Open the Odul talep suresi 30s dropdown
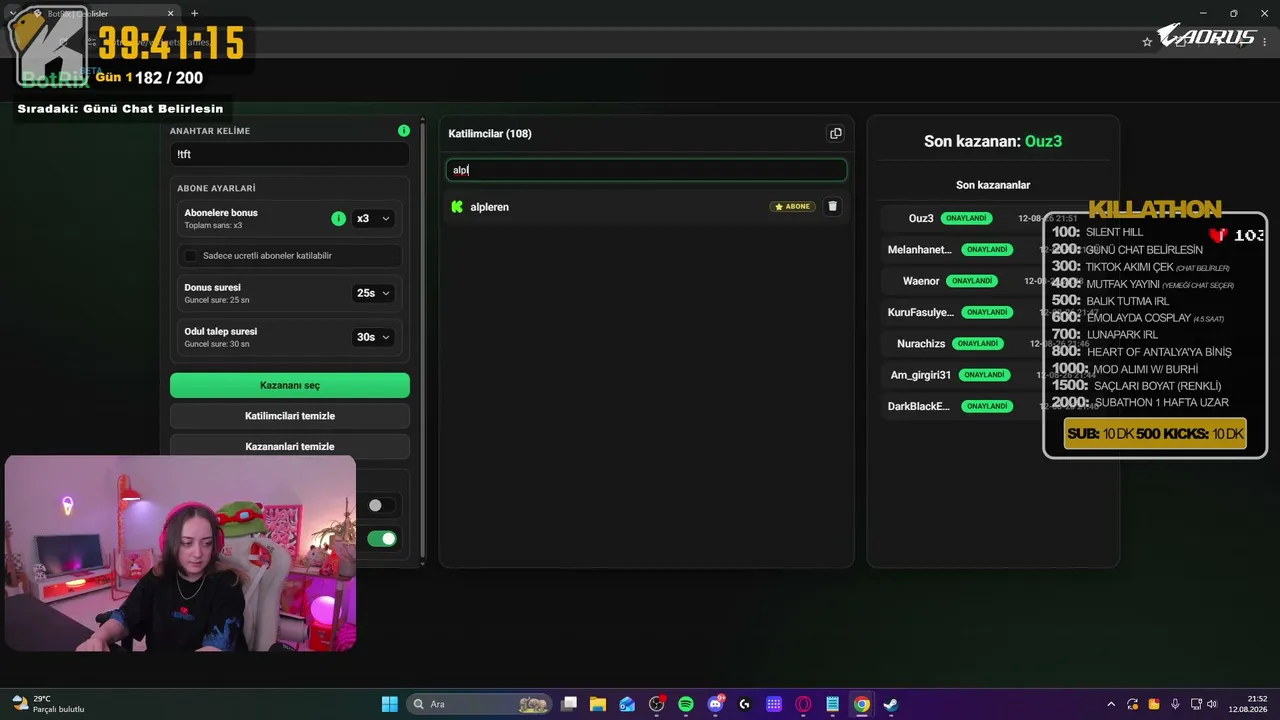The width and height of the screenshot is (1280, 720). [x=373, y=337]
